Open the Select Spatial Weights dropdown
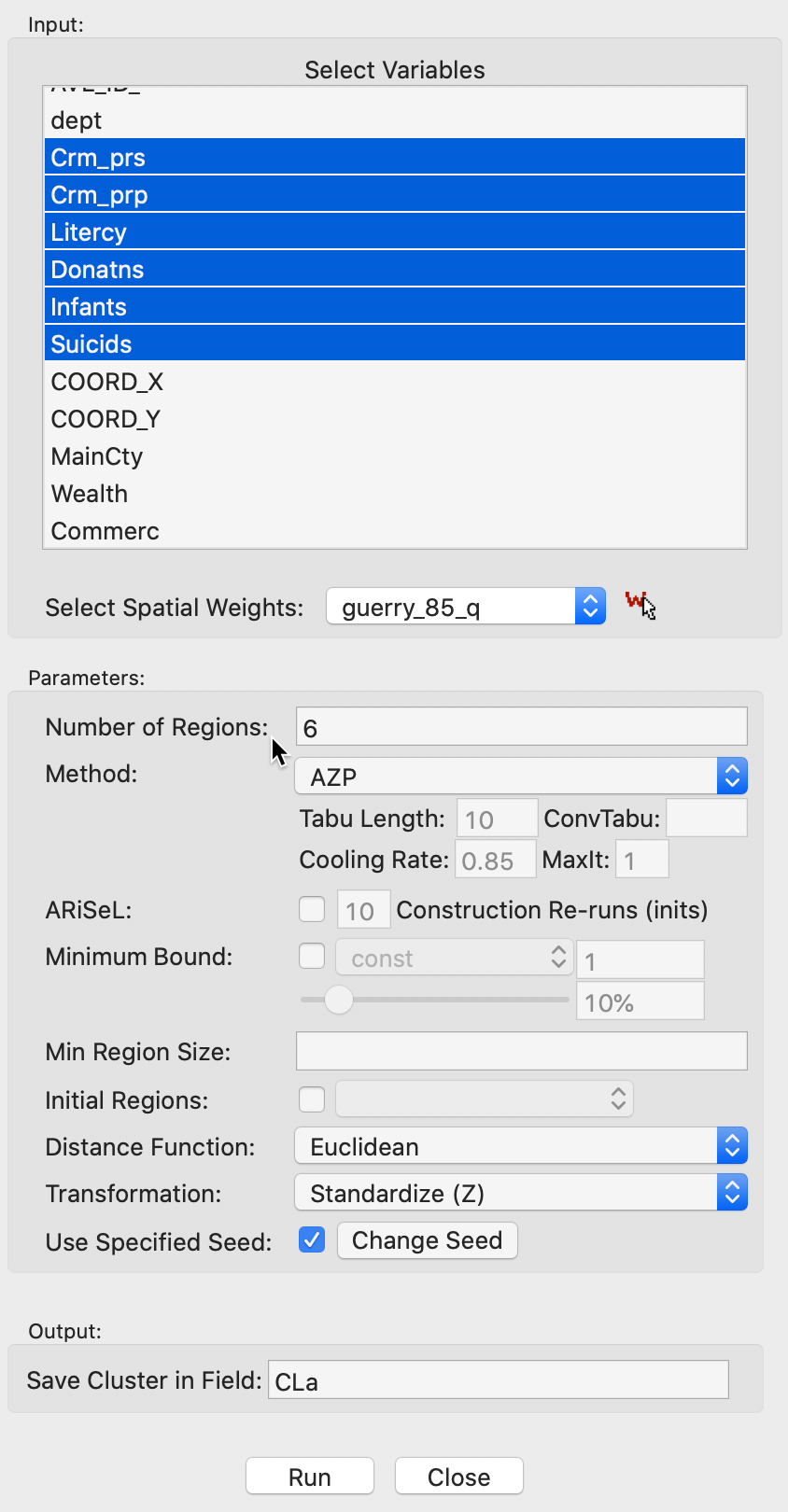 [466, 607]
